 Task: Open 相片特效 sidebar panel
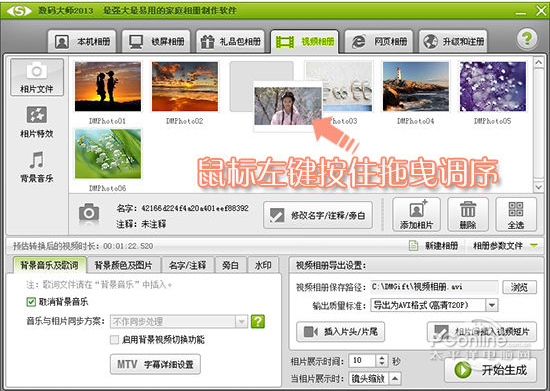(x=37, y=122)
